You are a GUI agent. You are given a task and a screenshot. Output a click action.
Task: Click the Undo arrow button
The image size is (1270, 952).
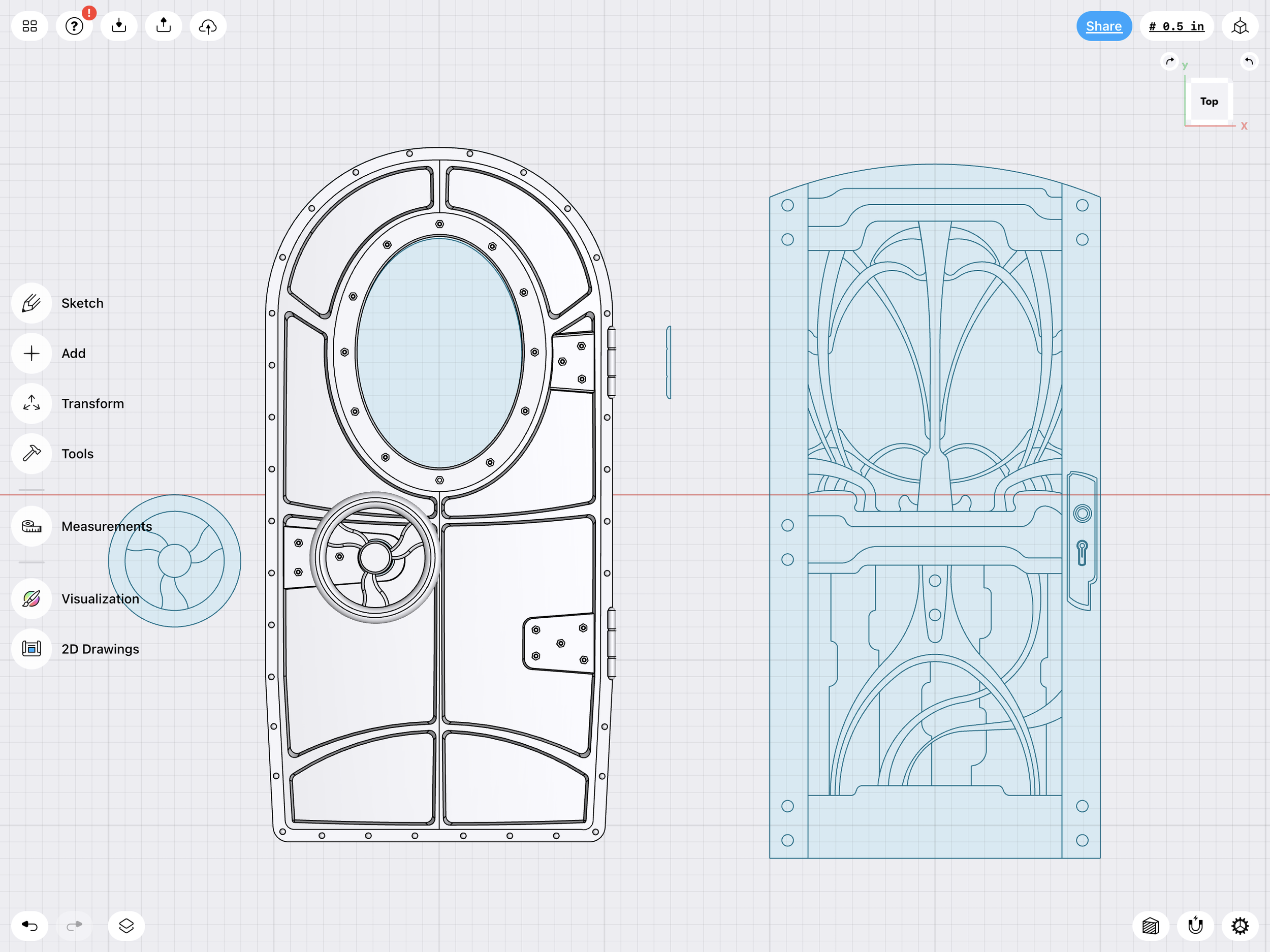click(x=30, y=926)
